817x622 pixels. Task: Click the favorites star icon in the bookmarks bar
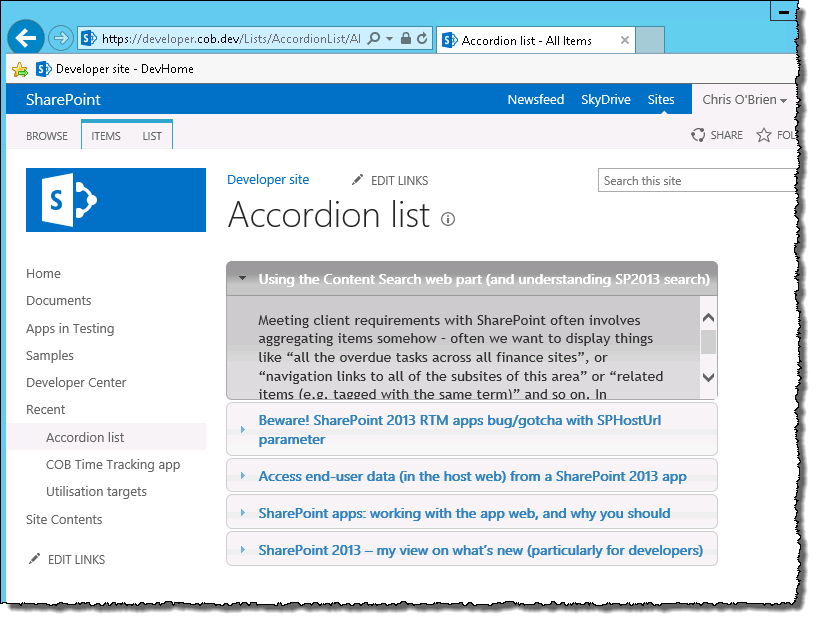pyautogui.click(x=20, y=69)
